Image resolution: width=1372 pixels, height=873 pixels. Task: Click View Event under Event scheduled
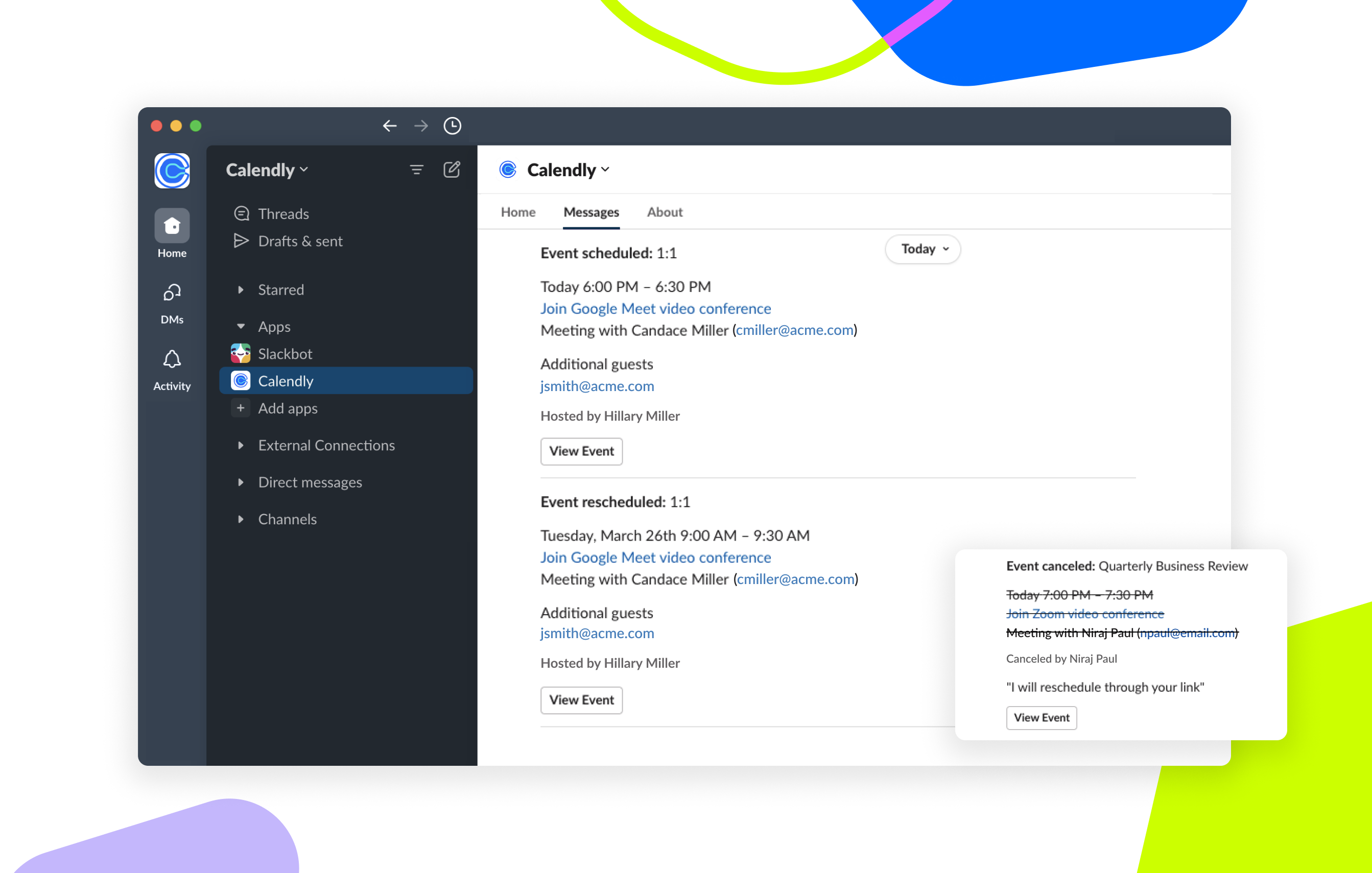[581, 451]
